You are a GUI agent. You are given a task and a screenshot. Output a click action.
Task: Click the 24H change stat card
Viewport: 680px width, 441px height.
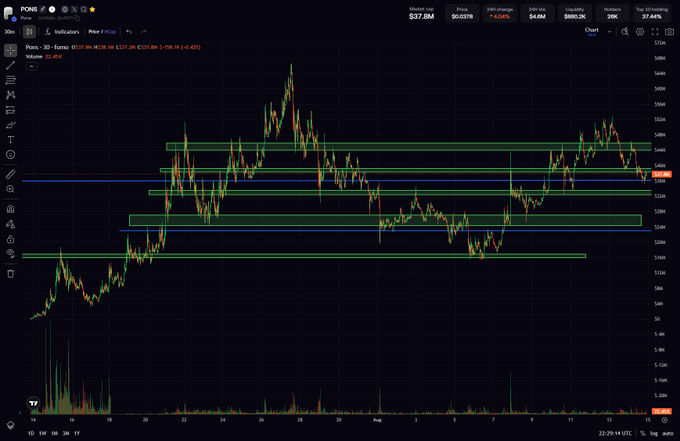(x=500, y=13)
